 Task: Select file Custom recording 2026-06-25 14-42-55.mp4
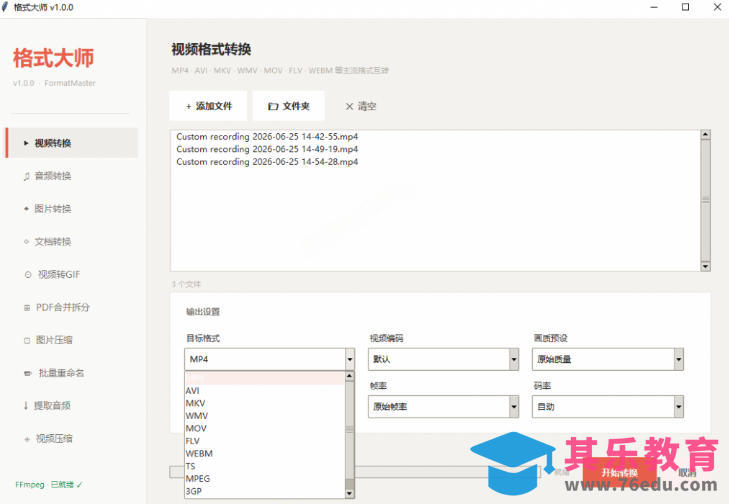click(267, 137)
